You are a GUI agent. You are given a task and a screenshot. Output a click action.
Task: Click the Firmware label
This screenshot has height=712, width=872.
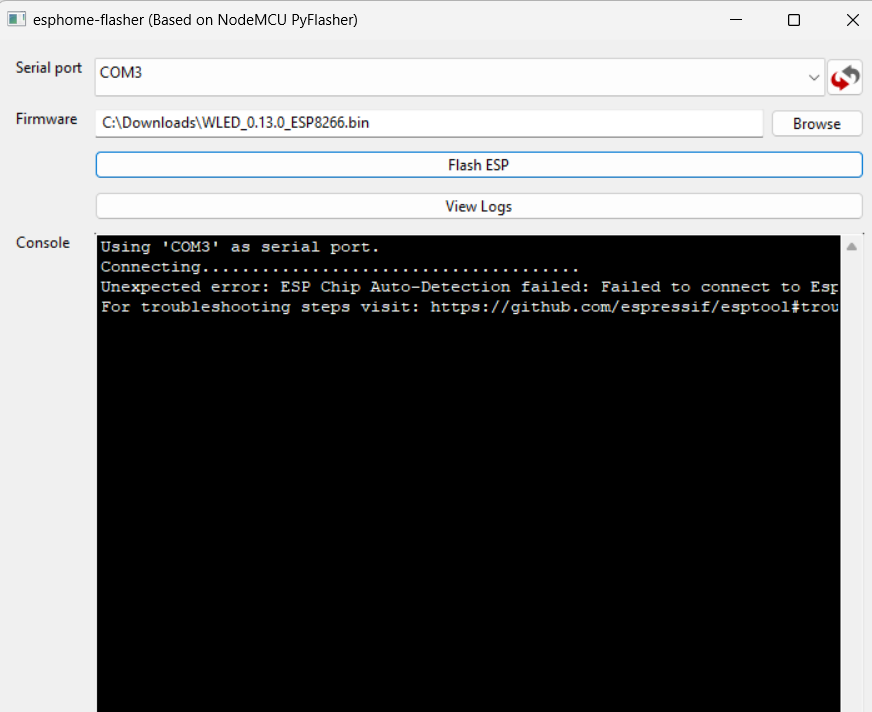pos(46,119)
